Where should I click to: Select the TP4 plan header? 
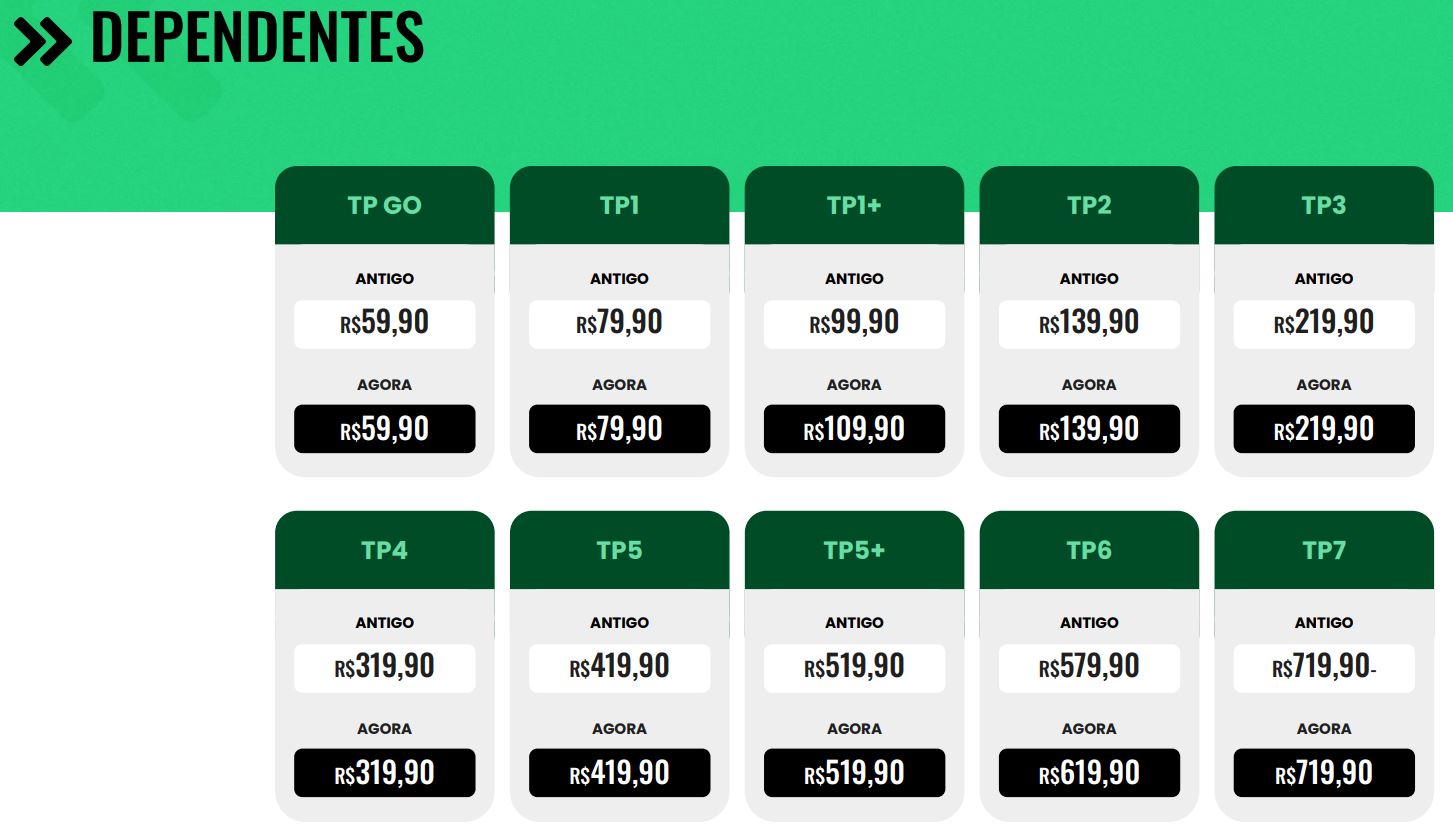(x=384, y=550)
